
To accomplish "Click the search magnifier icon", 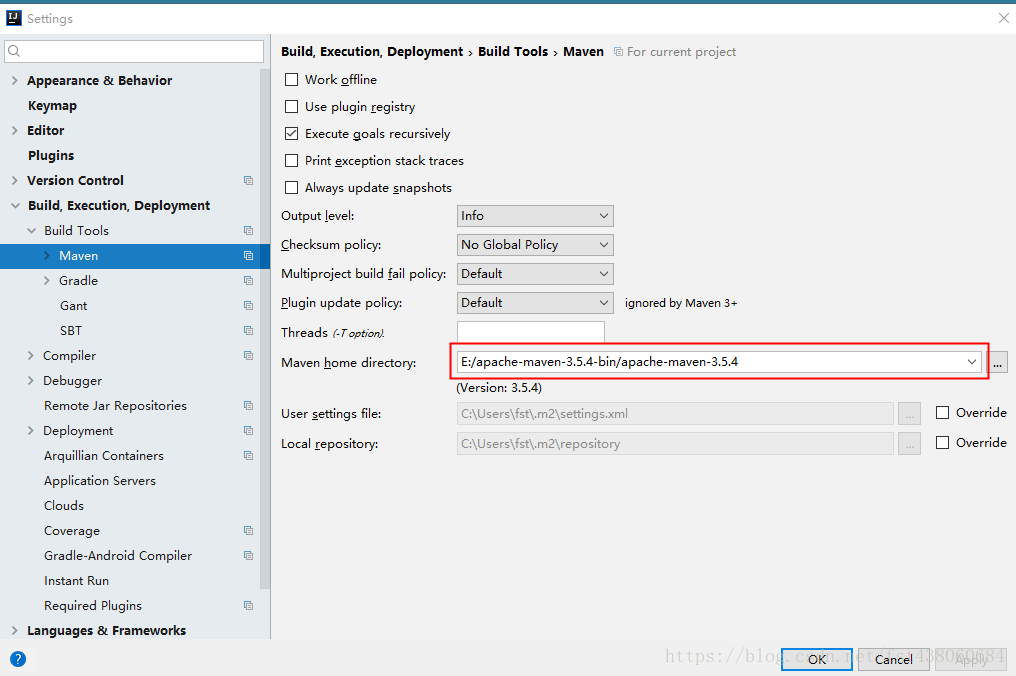I will click(14, 51).
